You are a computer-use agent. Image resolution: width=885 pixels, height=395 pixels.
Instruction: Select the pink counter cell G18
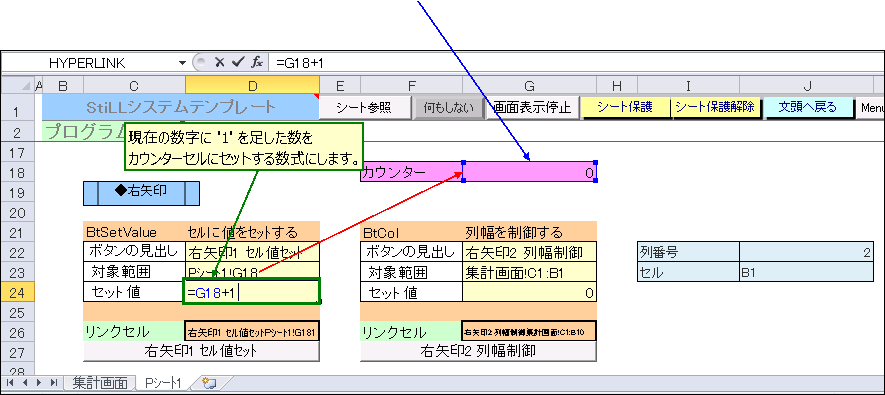529,172
